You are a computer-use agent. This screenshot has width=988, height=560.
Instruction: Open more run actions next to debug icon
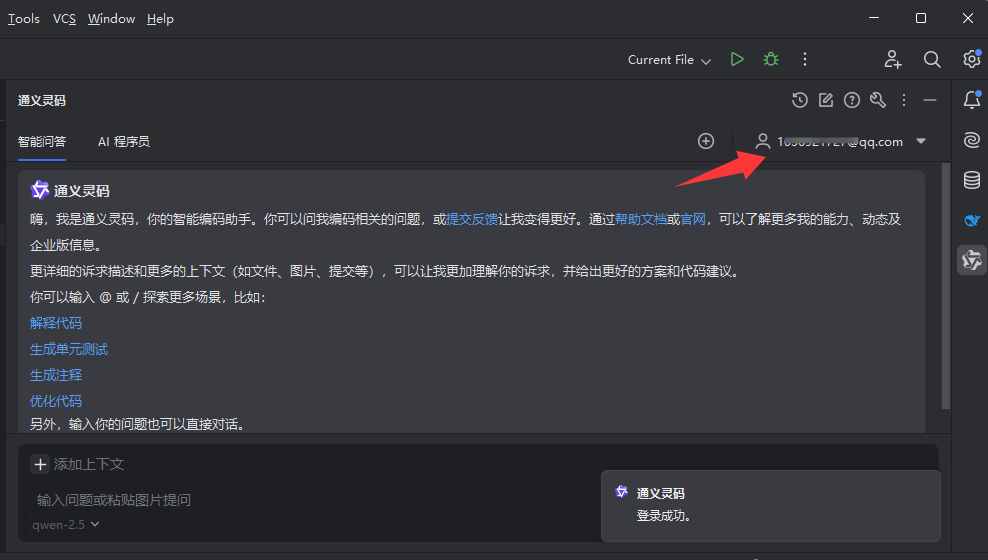point(805,60)
